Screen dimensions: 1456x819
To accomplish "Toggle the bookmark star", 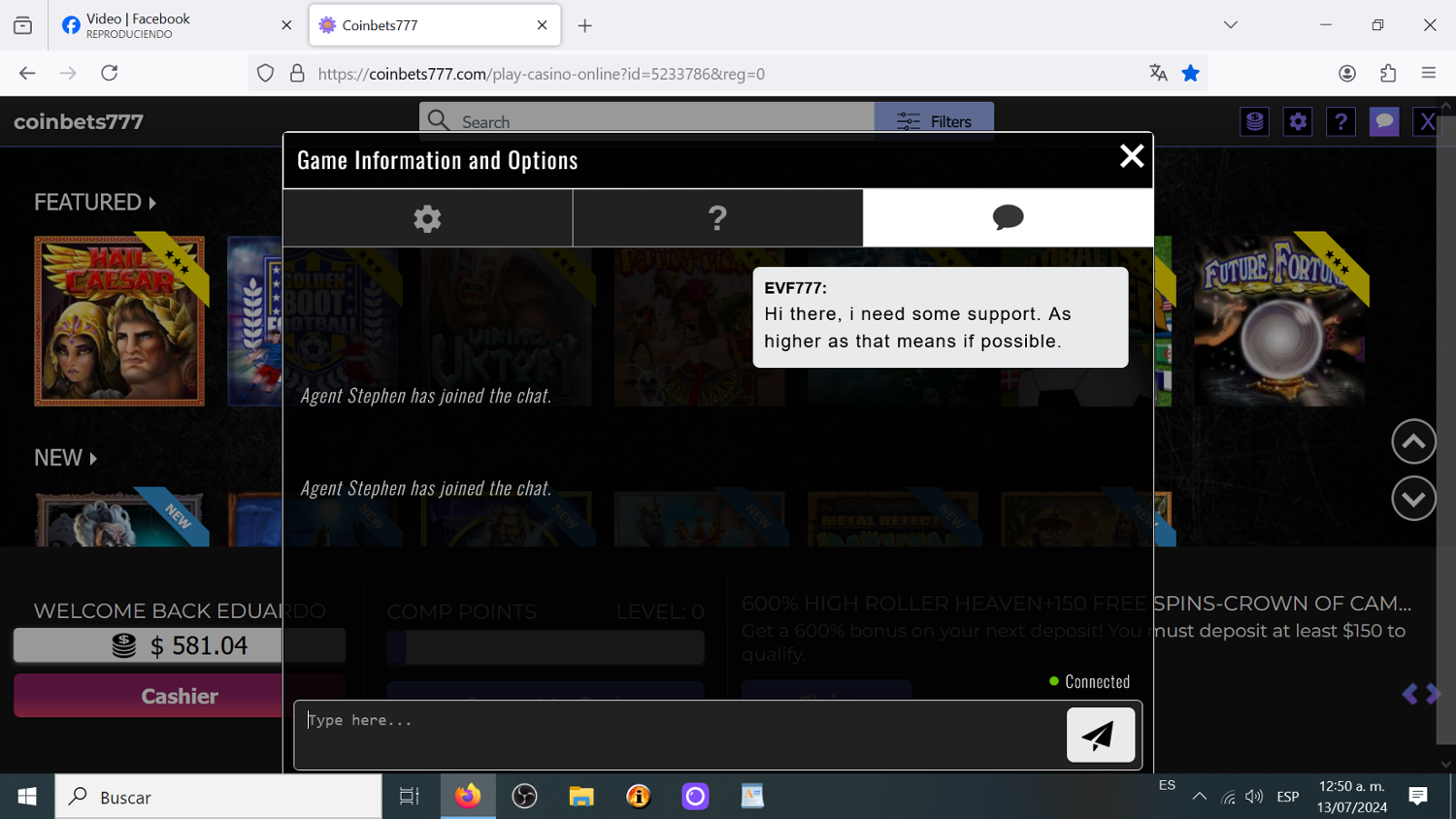I will point(1190,73).
